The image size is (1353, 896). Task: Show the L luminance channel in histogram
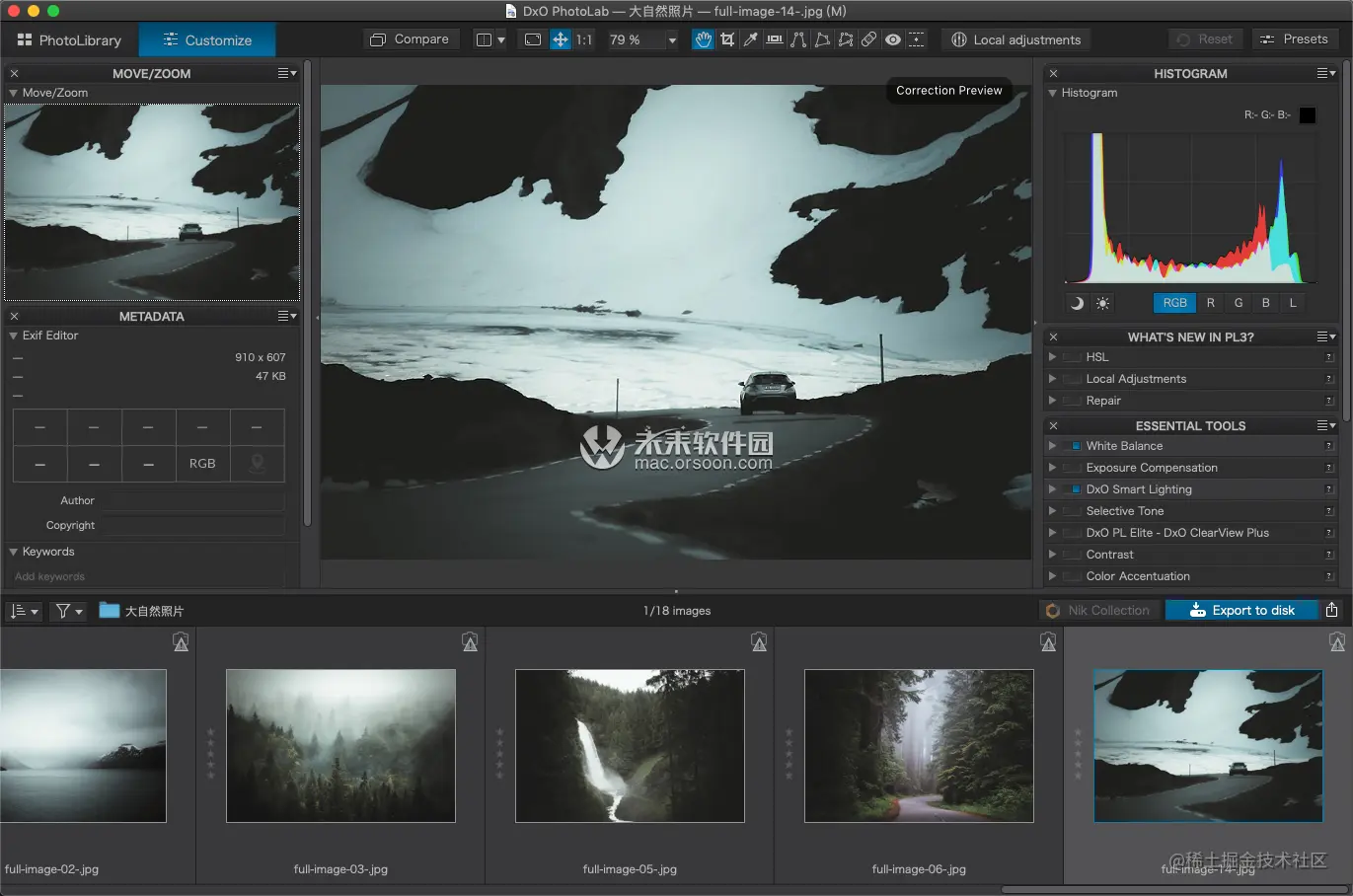coord(1293,303)
